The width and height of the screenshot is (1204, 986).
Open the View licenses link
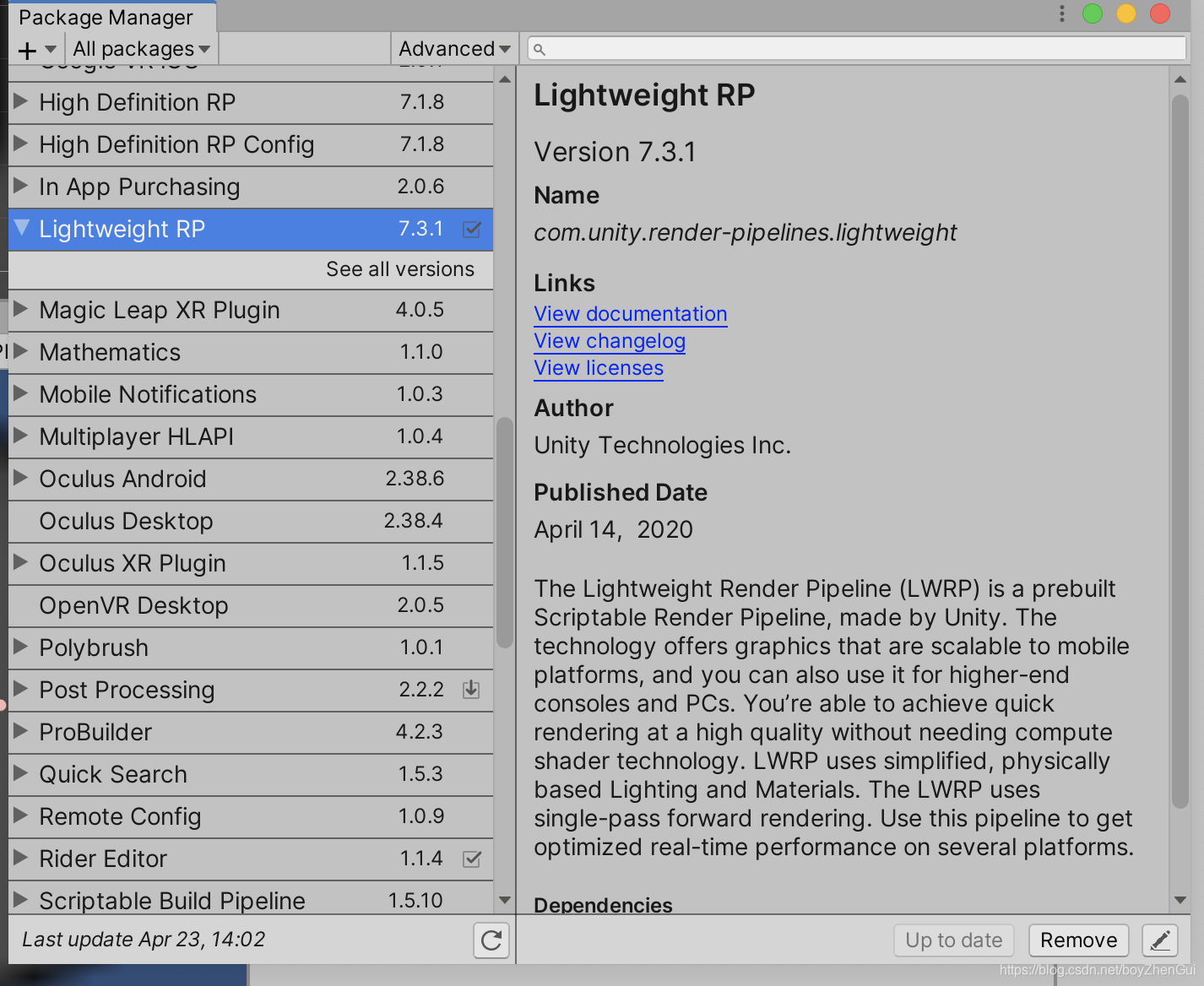[x=599, y=368]
